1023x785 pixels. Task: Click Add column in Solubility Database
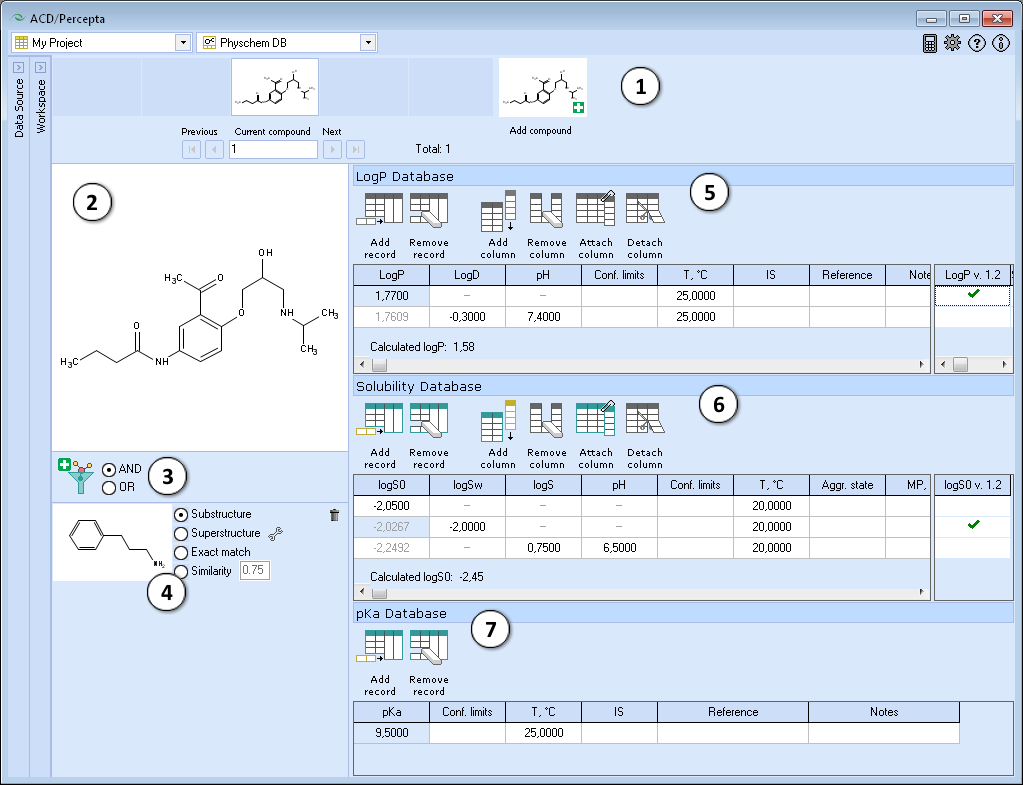(x=498, y=436)
